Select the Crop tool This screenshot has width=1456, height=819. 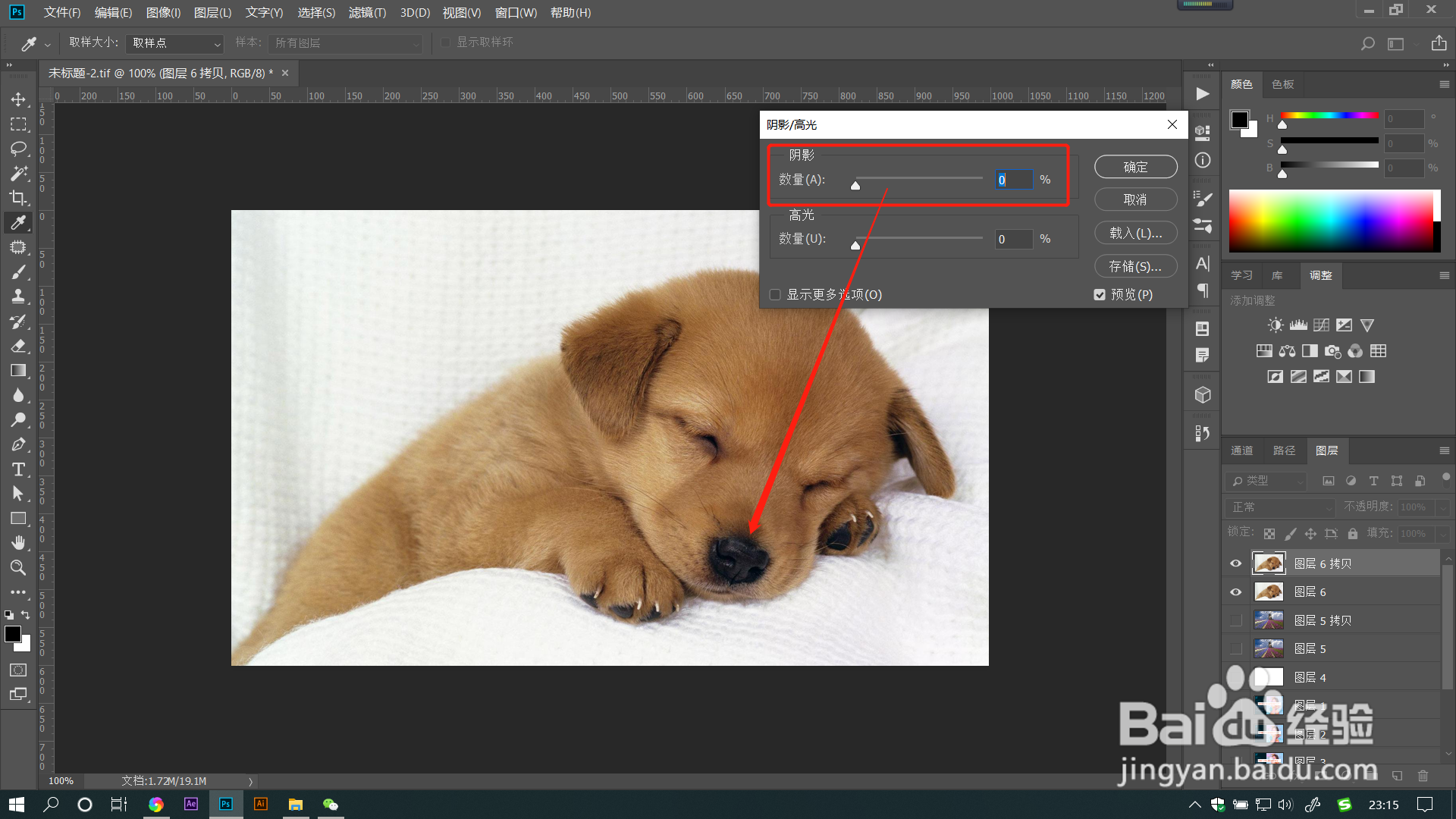18,198
